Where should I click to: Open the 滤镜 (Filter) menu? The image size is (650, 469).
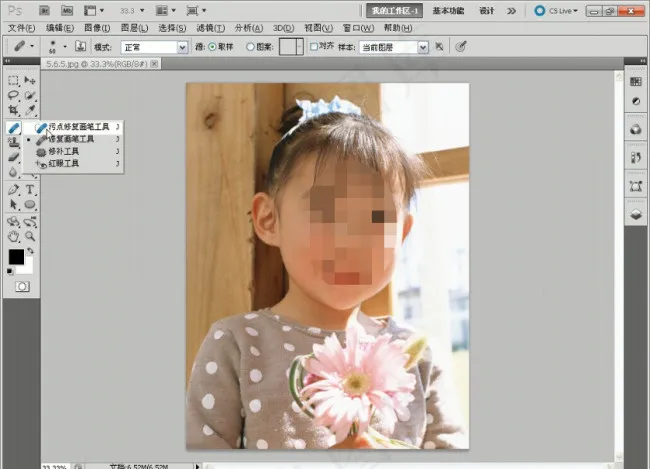210,28
